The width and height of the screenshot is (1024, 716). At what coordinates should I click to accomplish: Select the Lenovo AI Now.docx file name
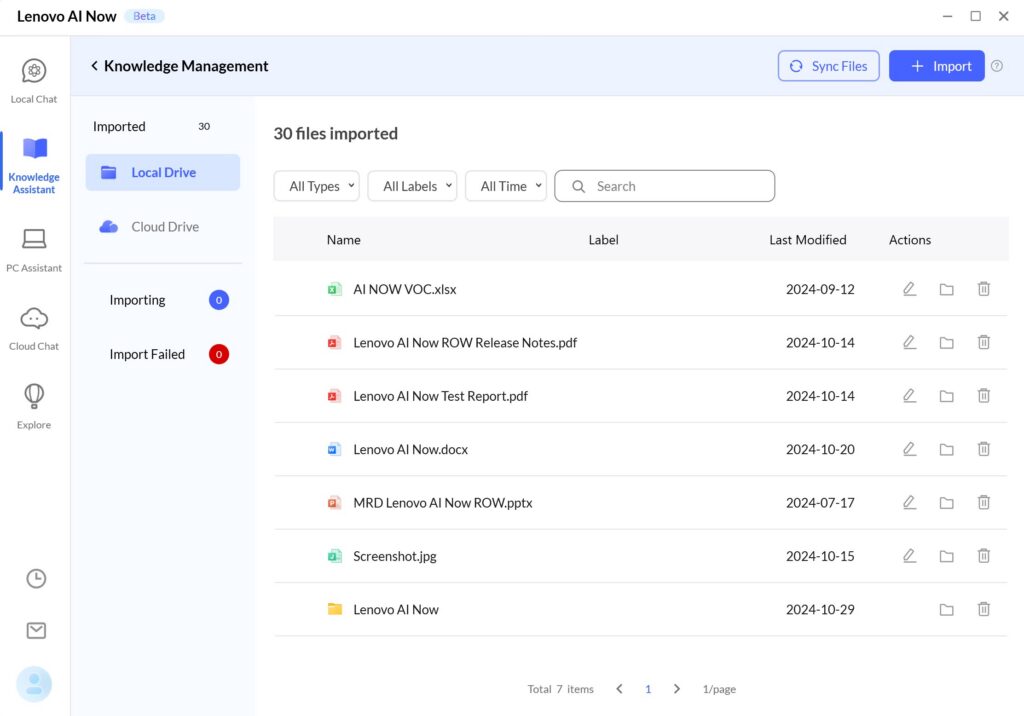click(x=410, y=449)
